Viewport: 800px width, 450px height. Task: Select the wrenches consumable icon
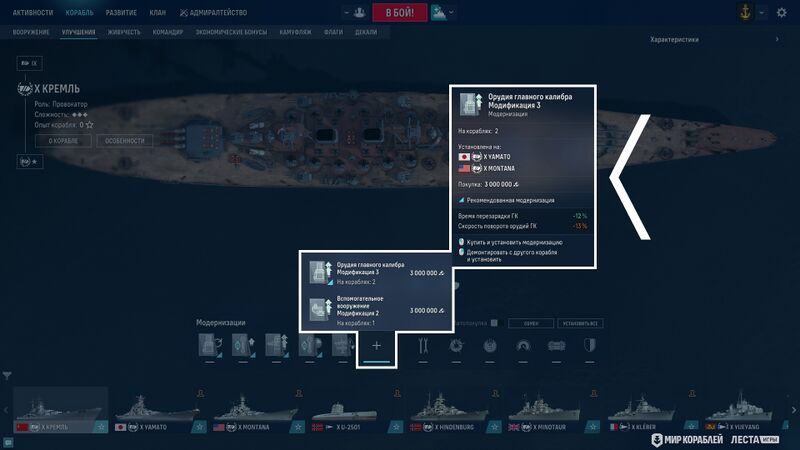click(x=422, y=346)
